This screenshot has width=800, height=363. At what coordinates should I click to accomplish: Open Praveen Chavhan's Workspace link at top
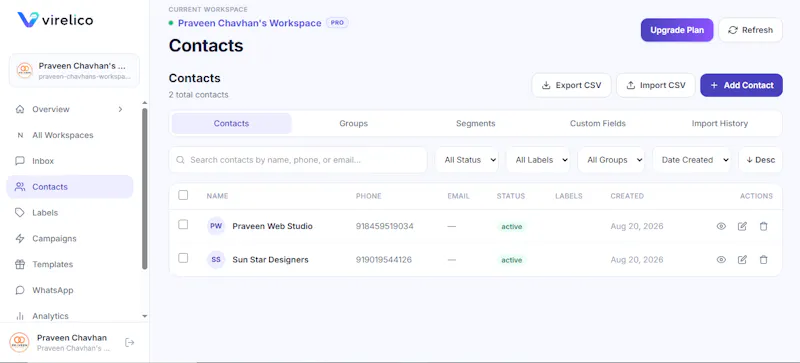coord(249,23)
